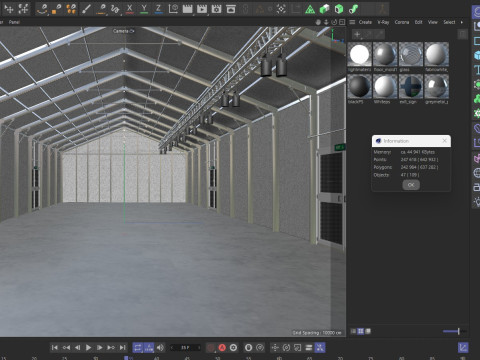Switch Material Manager to list view
Screen dimensions: 480x360
click(x=353, y=331)
